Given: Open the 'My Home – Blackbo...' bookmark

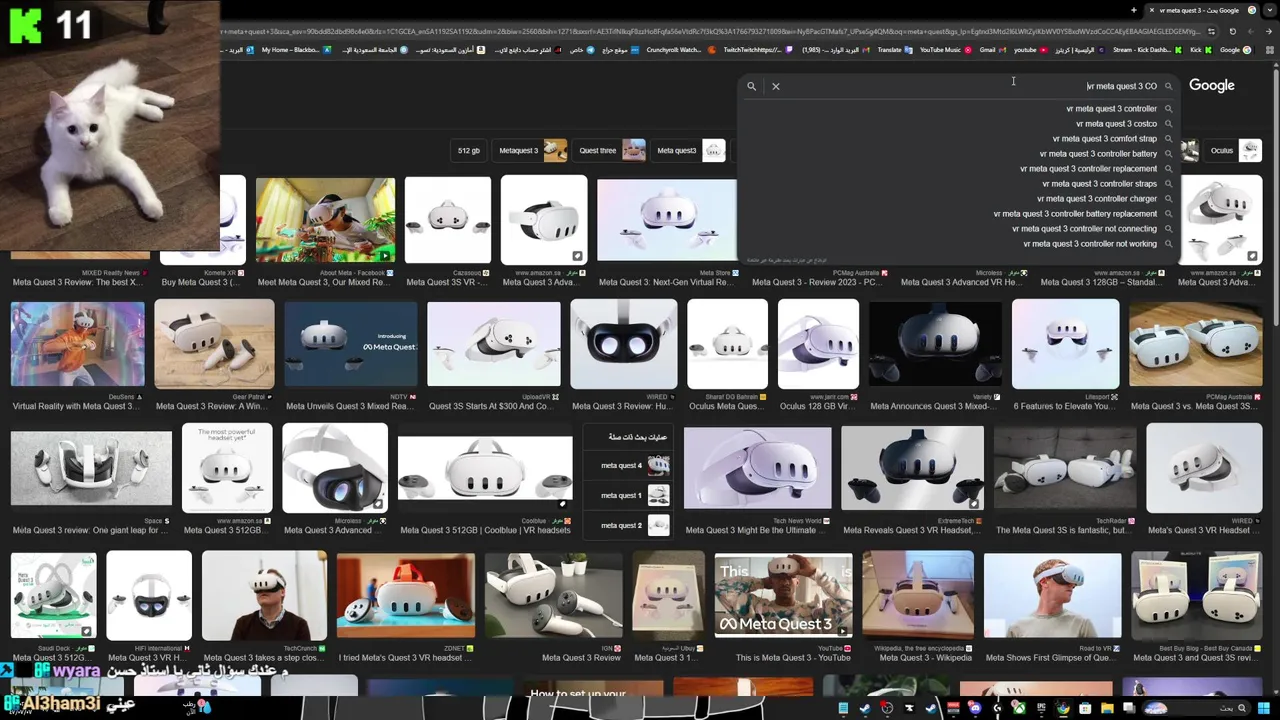Looking at the screenshot, I should click(296, 50).
